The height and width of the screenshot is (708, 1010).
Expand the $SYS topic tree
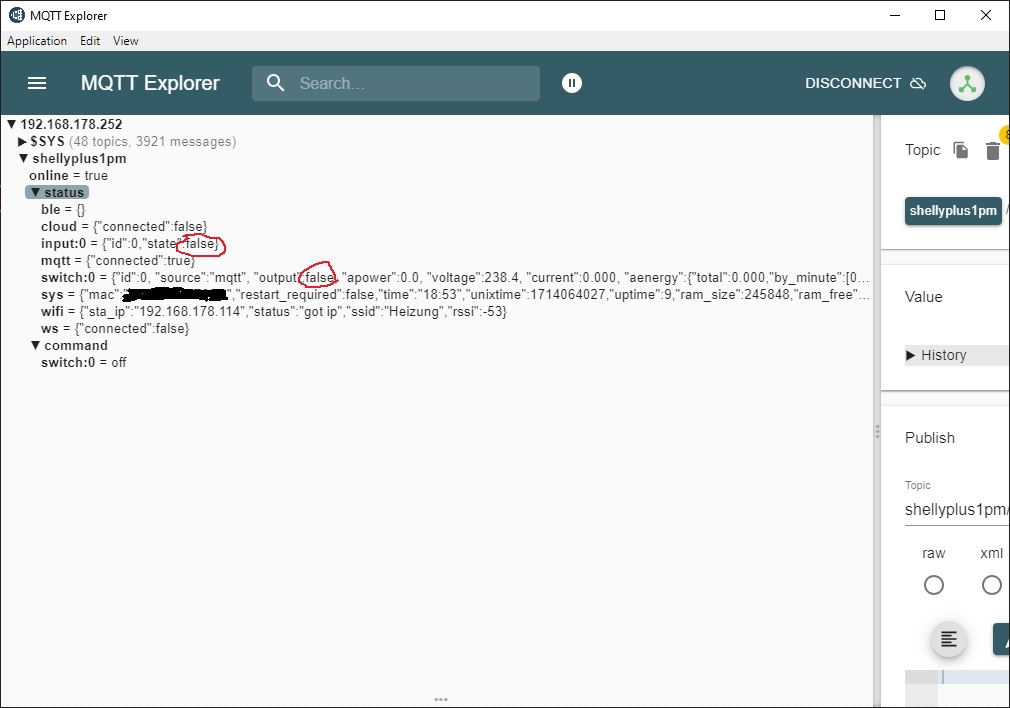pos(23,142)
